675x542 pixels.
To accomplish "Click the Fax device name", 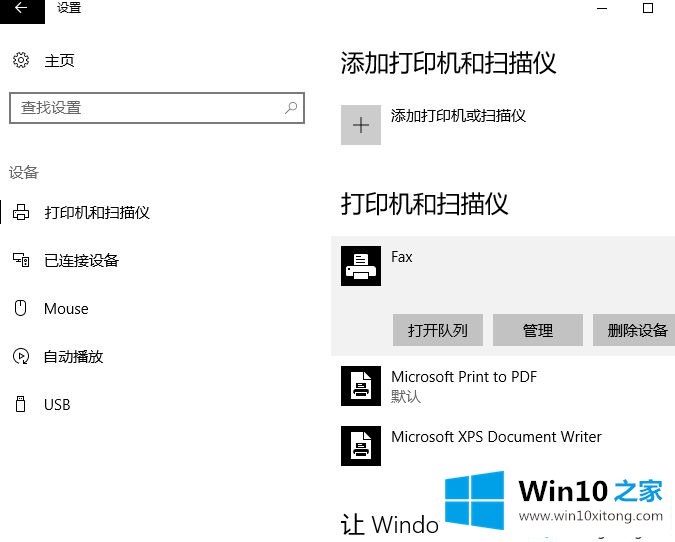I will 402,257.
